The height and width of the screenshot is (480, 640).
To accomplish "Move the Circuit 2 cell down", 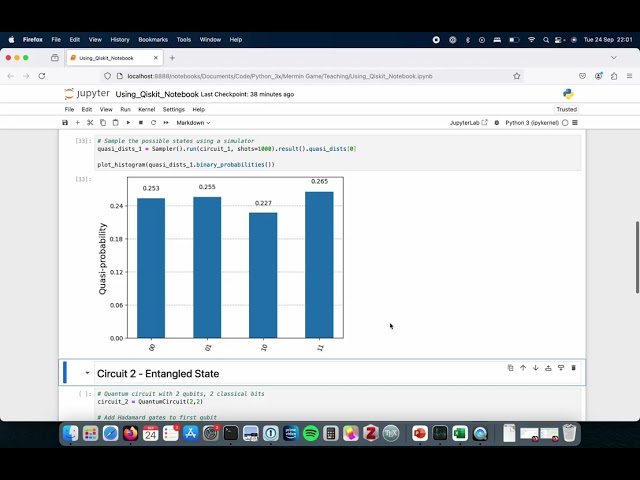I will [x=536, y=368].
